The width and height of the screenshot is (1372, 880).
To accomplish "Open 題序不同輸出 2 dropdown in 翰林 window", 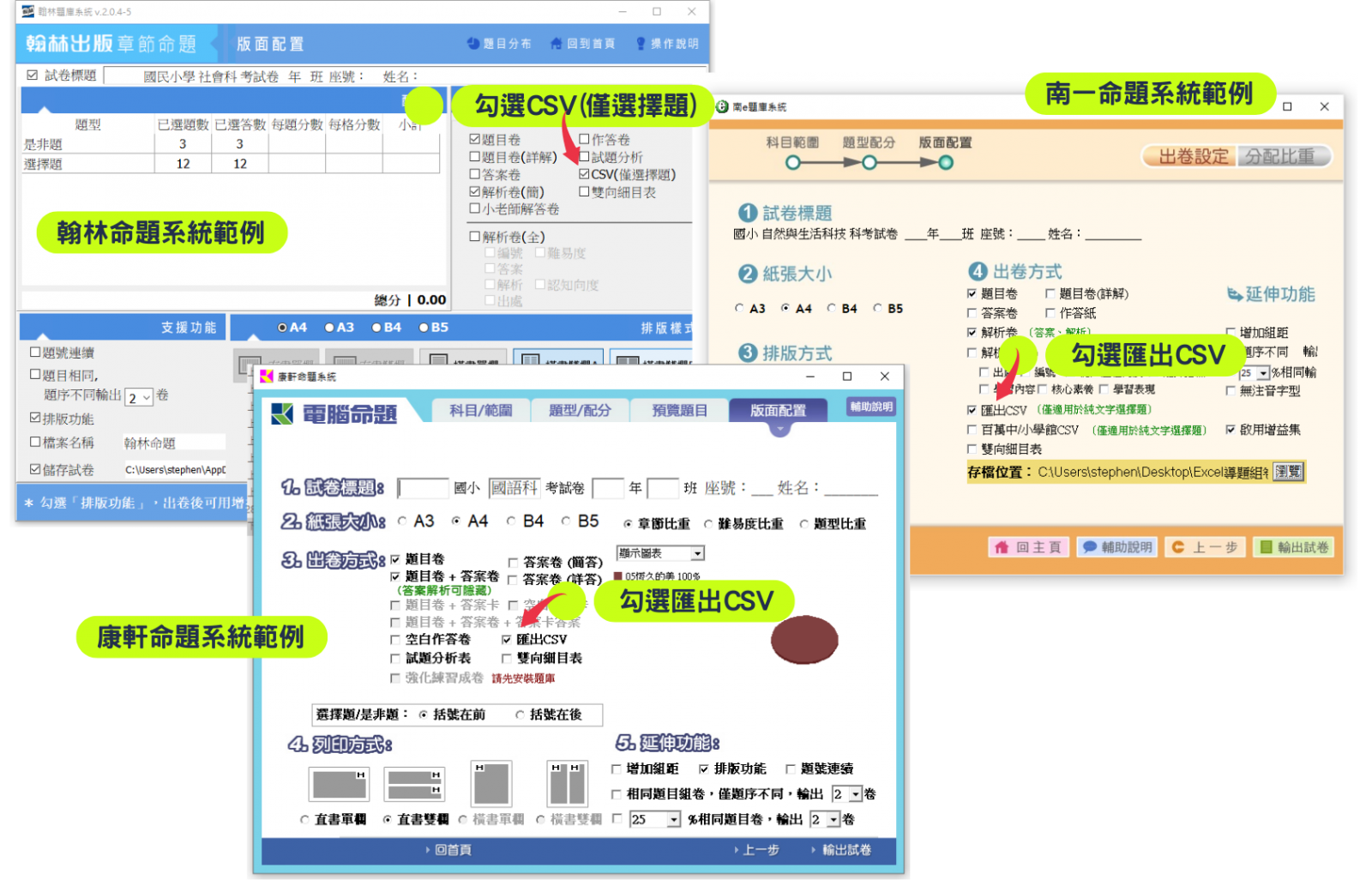I will pyautogui.click(x=139, y=397).
